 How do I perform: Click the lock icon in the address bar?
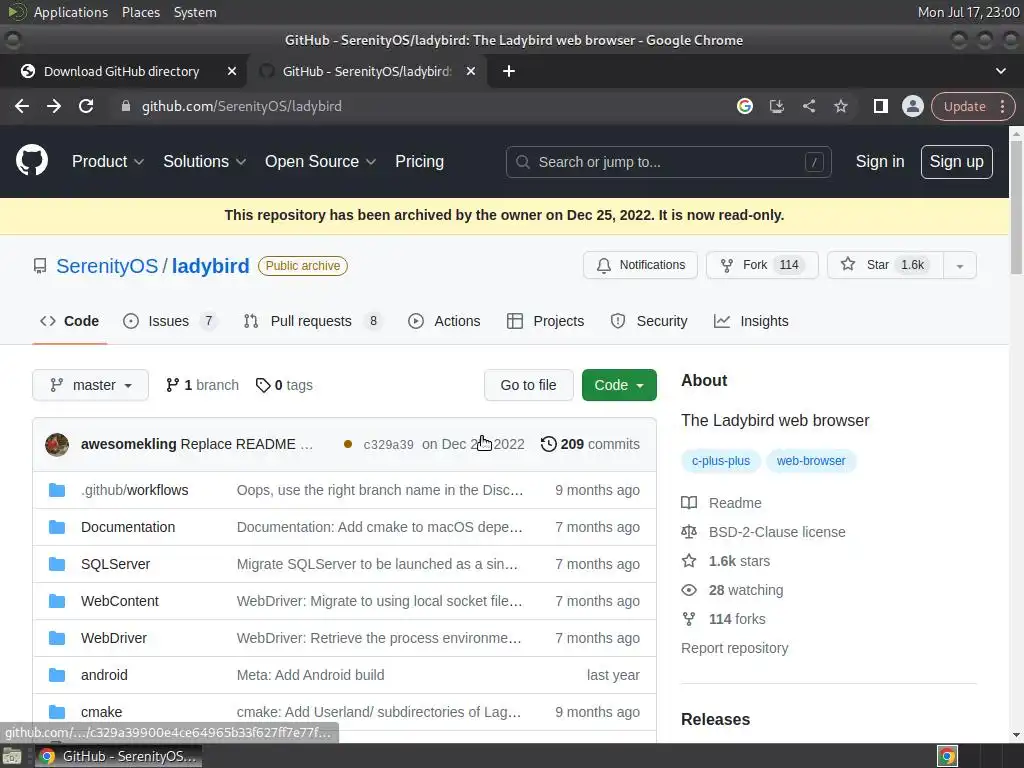(x=126, y=106)
